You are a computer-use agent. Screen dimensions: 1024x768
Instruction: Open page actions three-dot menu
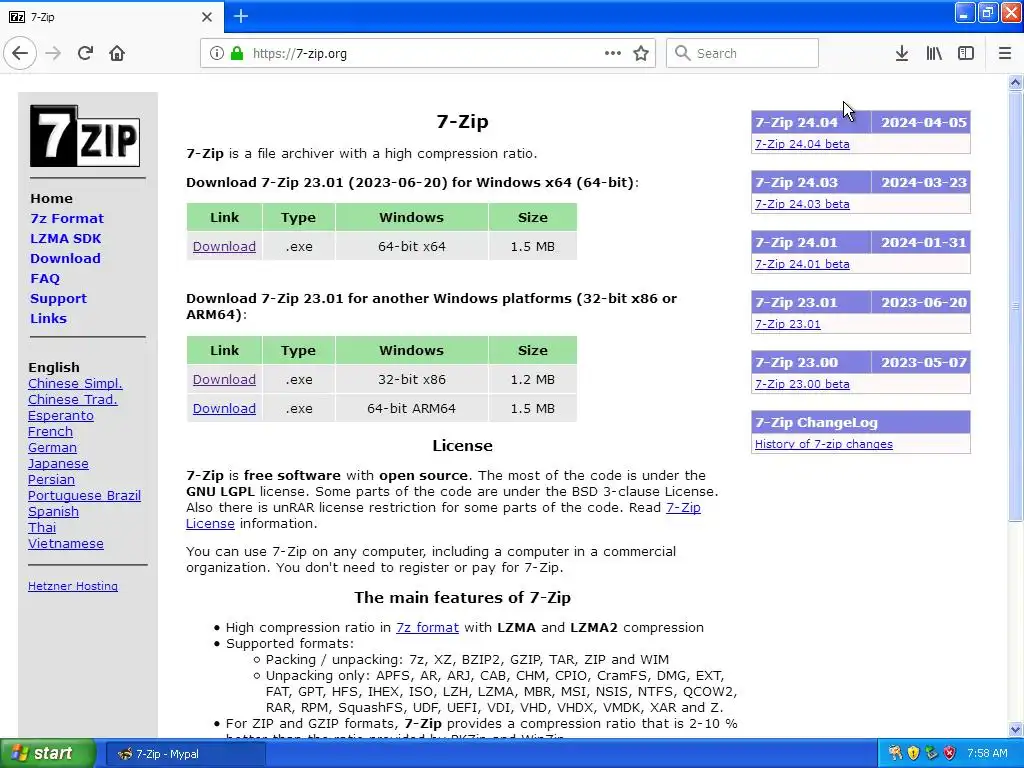tap(613, 53)
